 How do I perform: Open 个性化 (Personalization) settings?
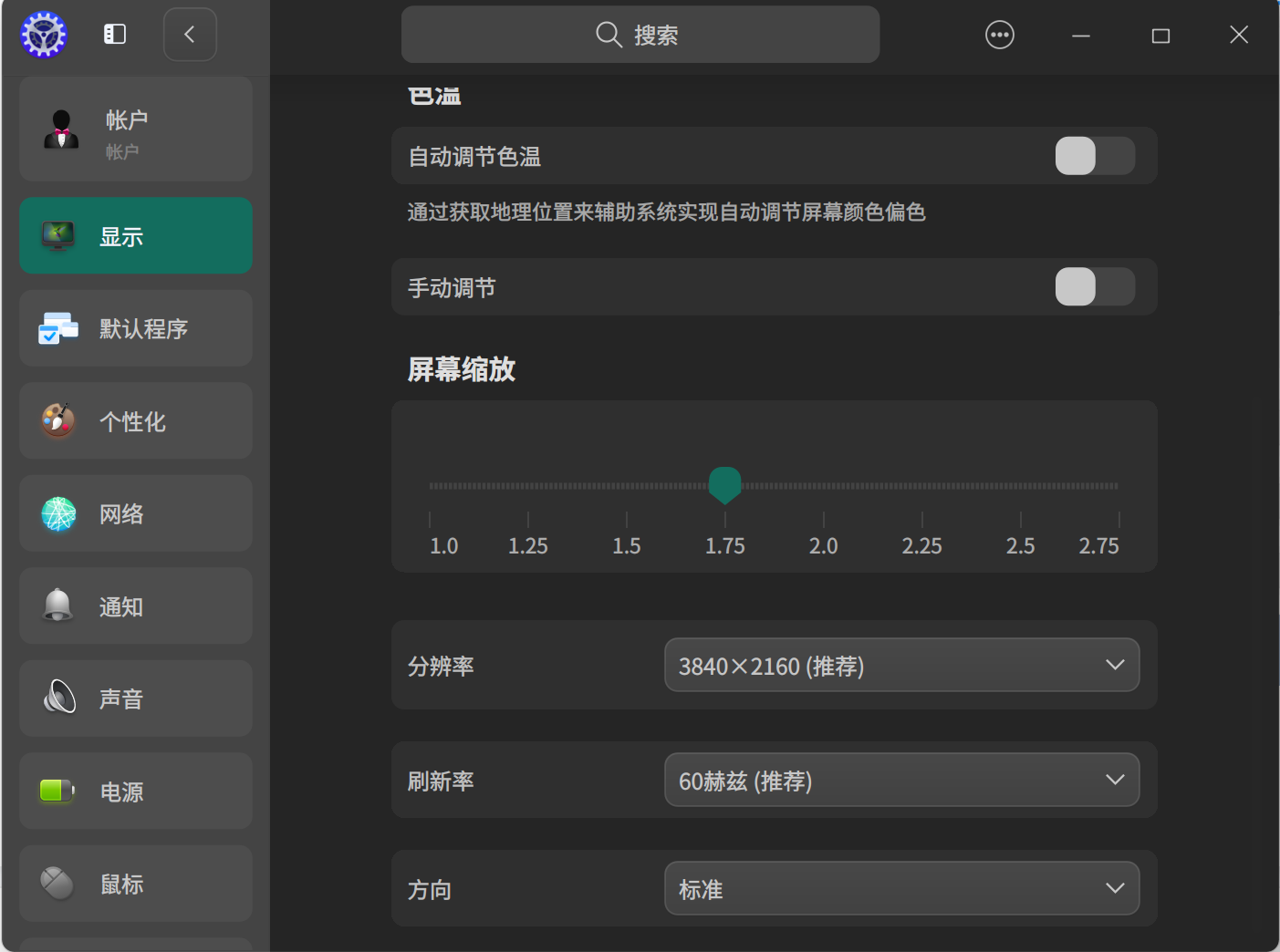click(x=57, y=420)
